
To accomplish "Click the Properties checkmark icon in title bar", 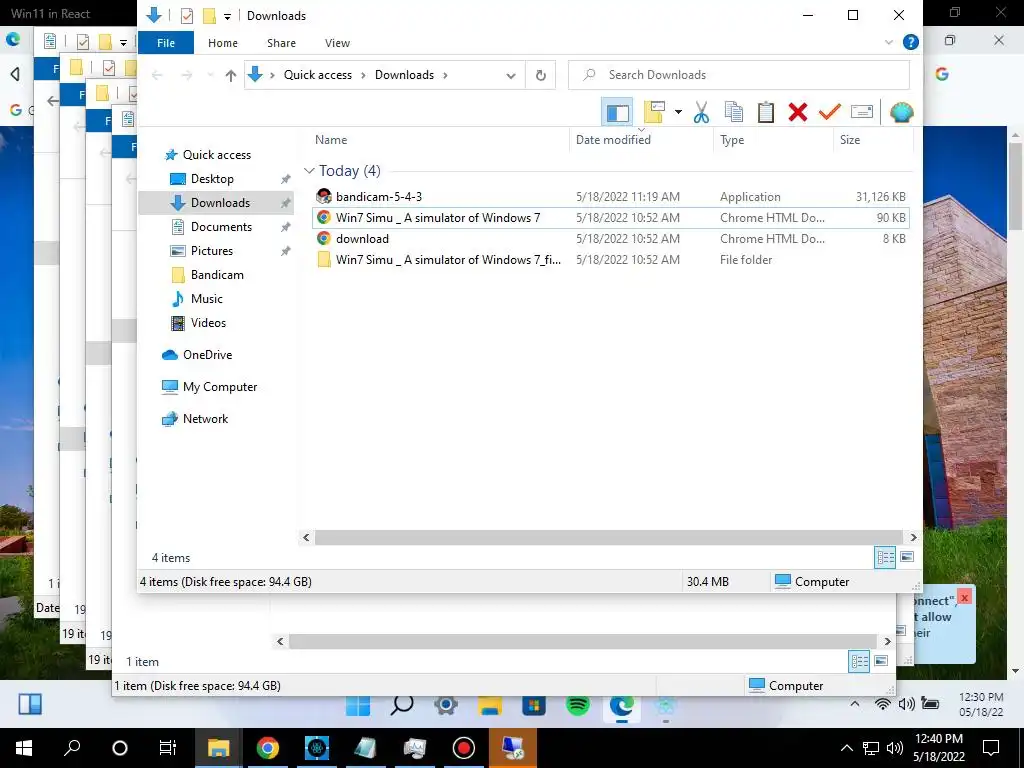I will click(187, 16).
